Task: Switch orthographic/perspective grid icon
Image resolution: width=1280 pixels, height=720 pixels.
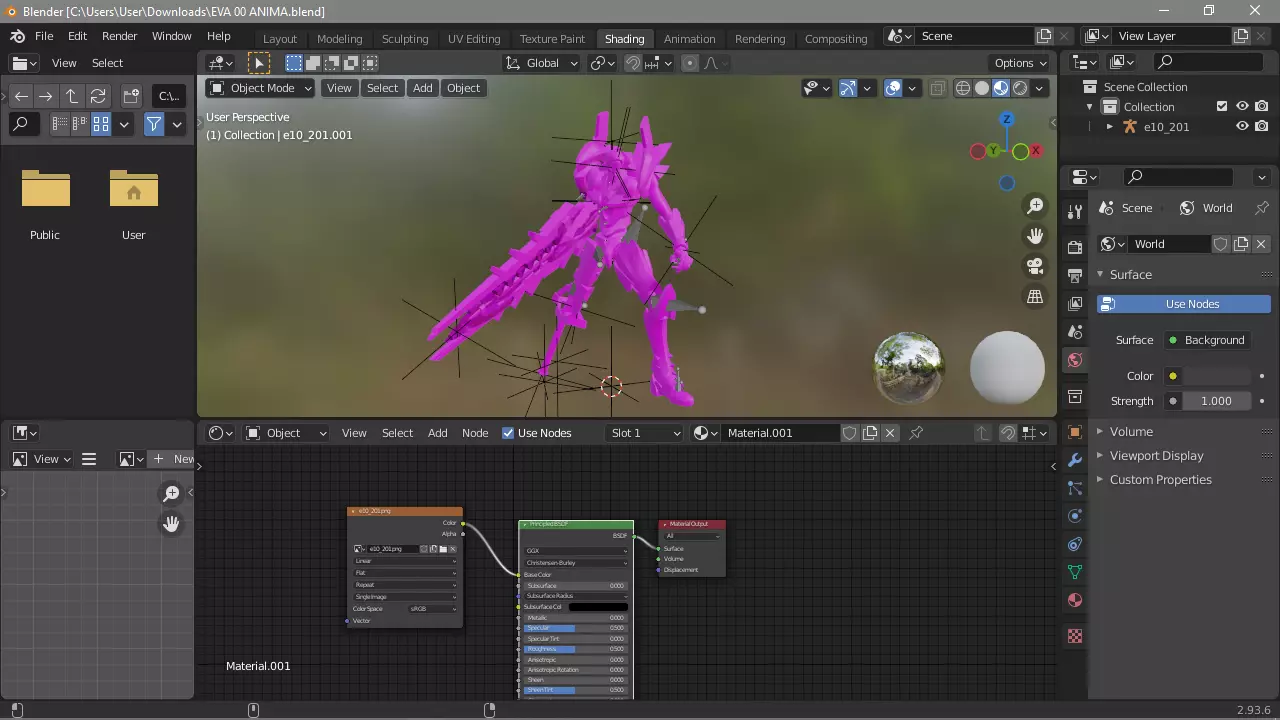Action: (1035, 296)
